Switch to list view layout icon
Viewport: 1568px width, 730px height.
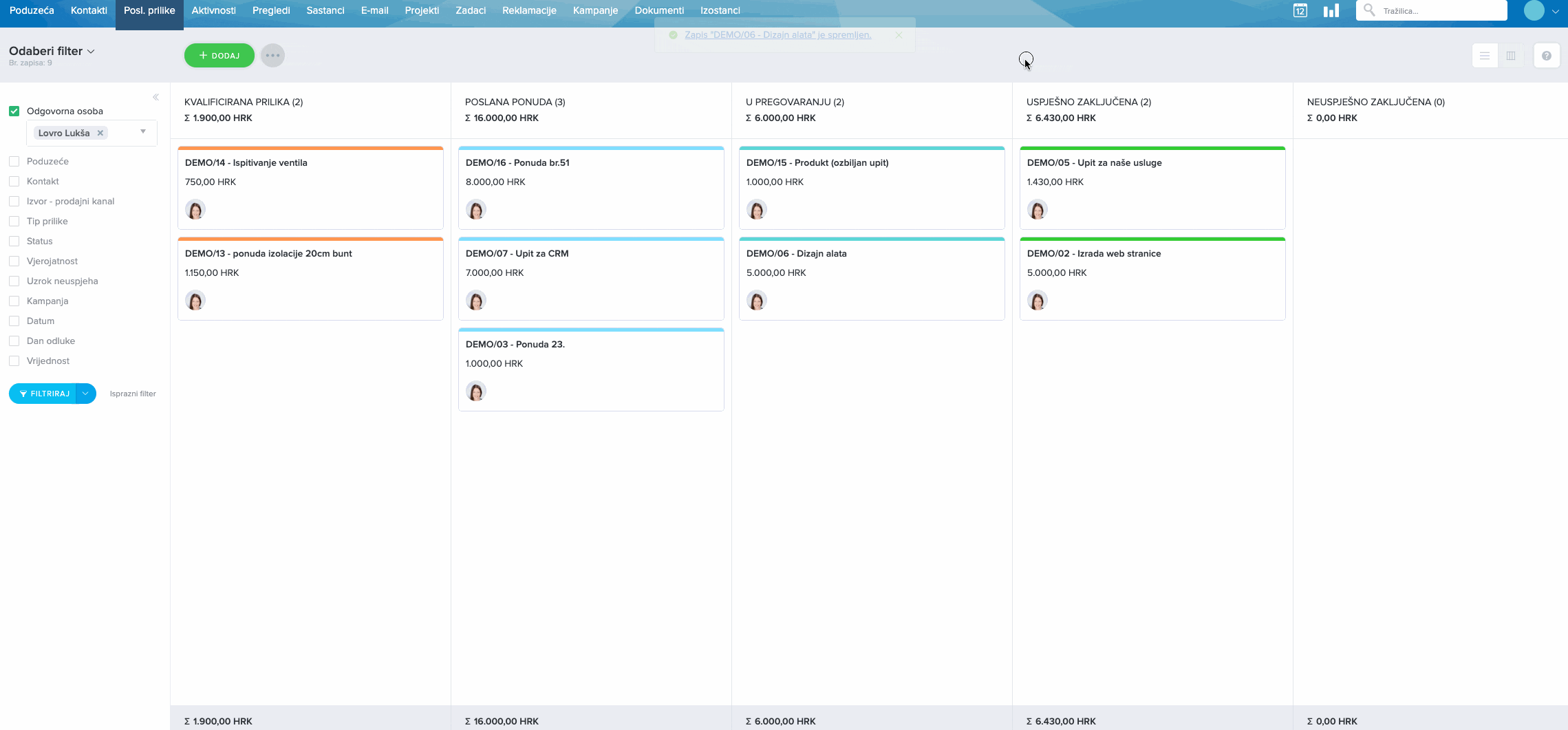[x=1484, y=56]
